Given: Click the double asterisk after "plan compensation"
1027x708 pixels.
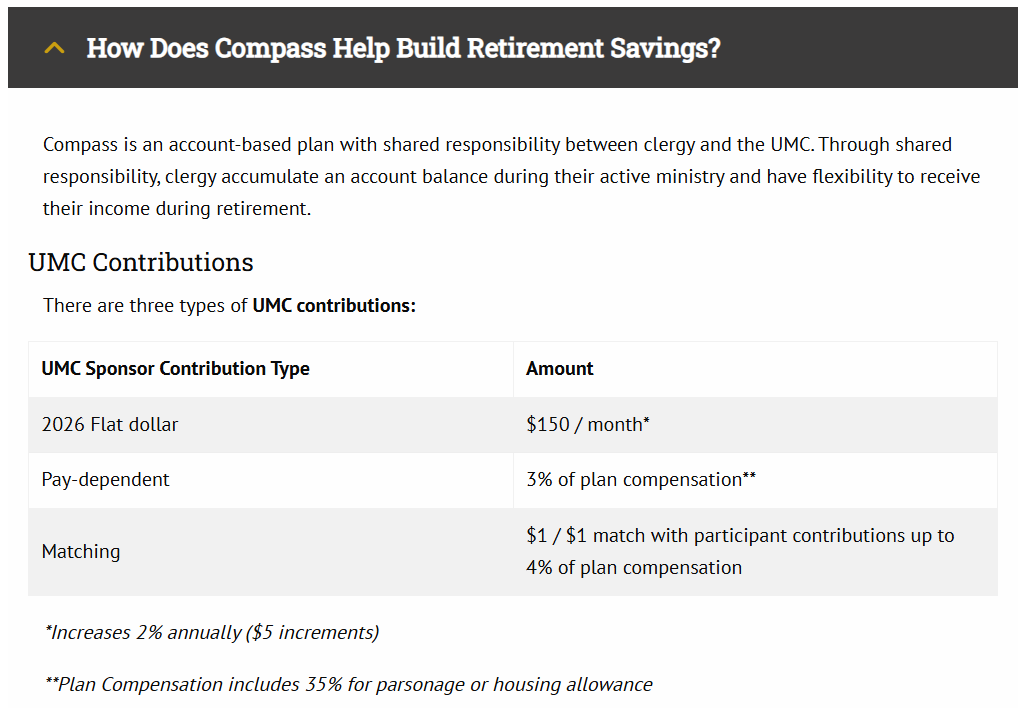Looking at the screenshot, I should tap(749, 476).
